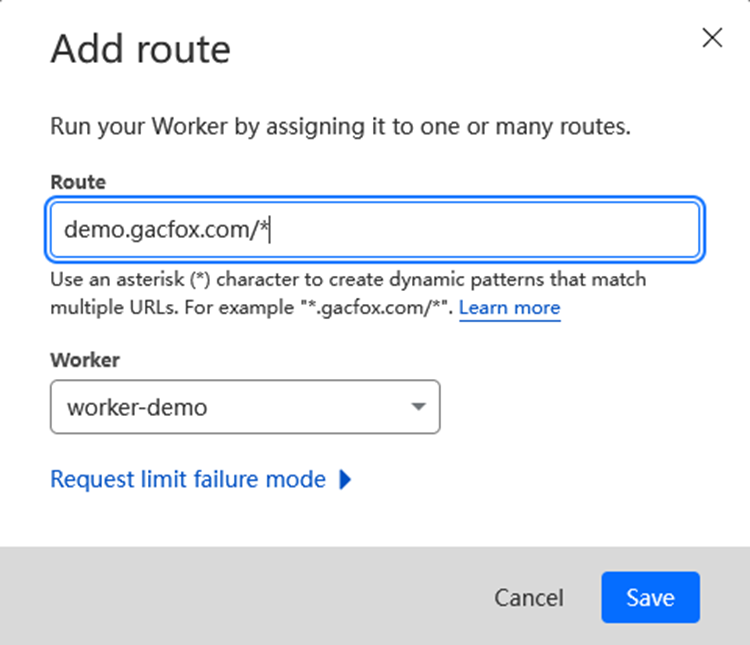Click the Worker field label

pyautogui.click(x=85, y=359)
